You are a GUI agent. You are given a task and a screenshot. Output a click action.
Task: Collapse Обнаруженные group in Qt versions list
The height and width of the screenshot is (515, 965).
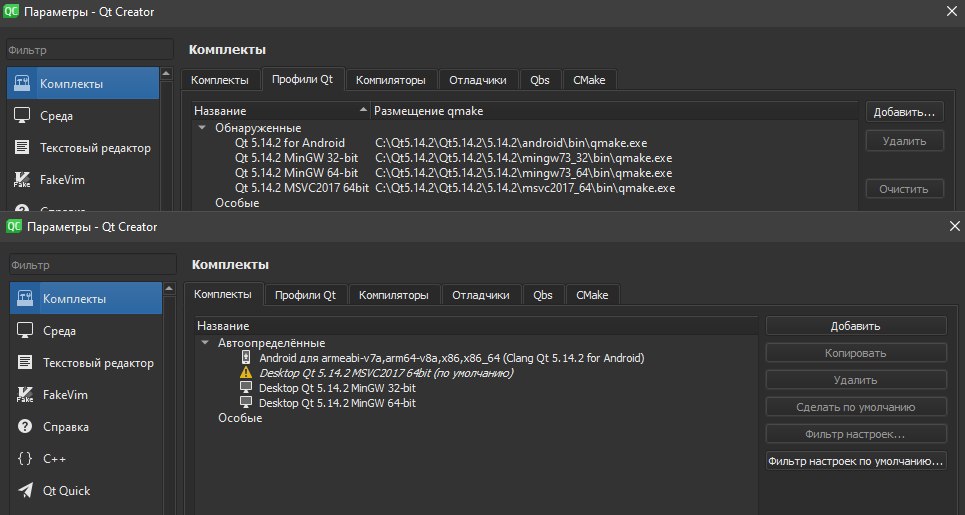tap(202, 128)
